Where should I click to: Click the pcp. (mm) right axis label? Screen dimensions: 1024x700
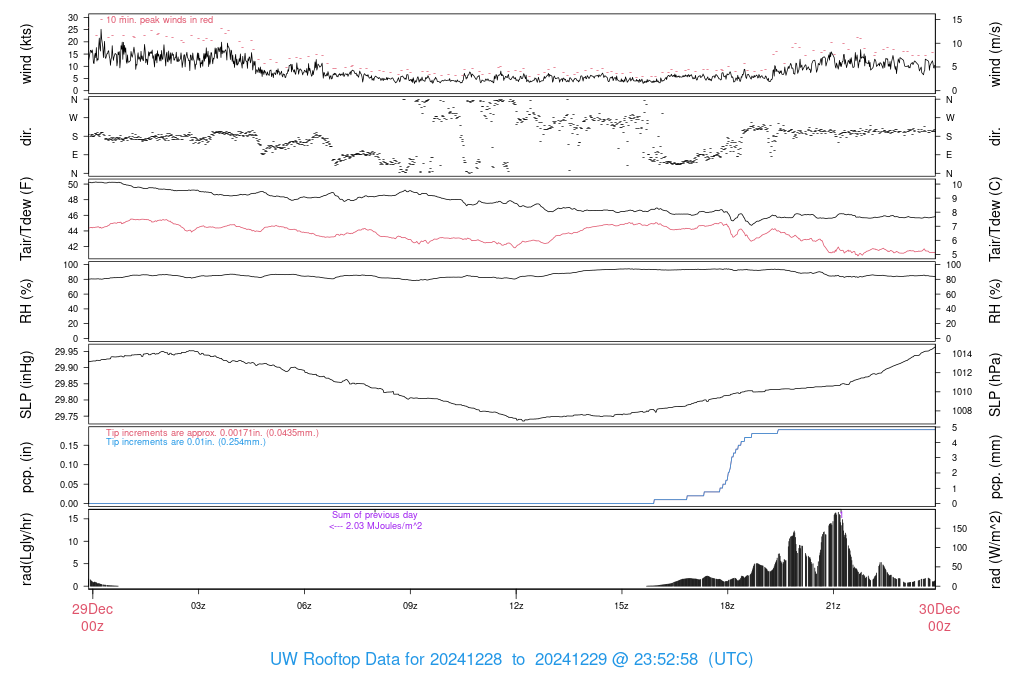point(997,467)
